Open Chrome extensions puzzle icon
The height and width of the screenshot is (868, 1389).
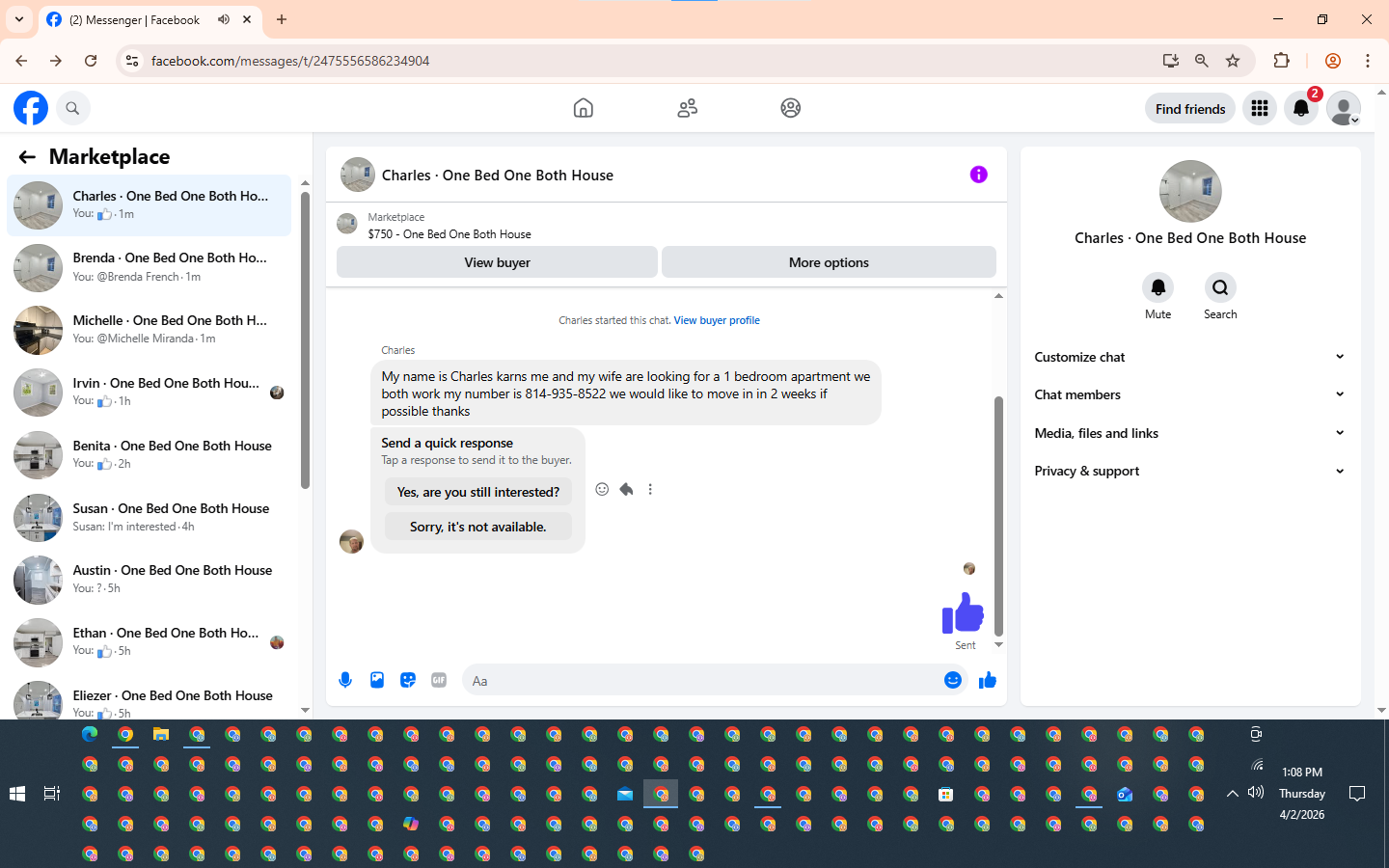1282,61
